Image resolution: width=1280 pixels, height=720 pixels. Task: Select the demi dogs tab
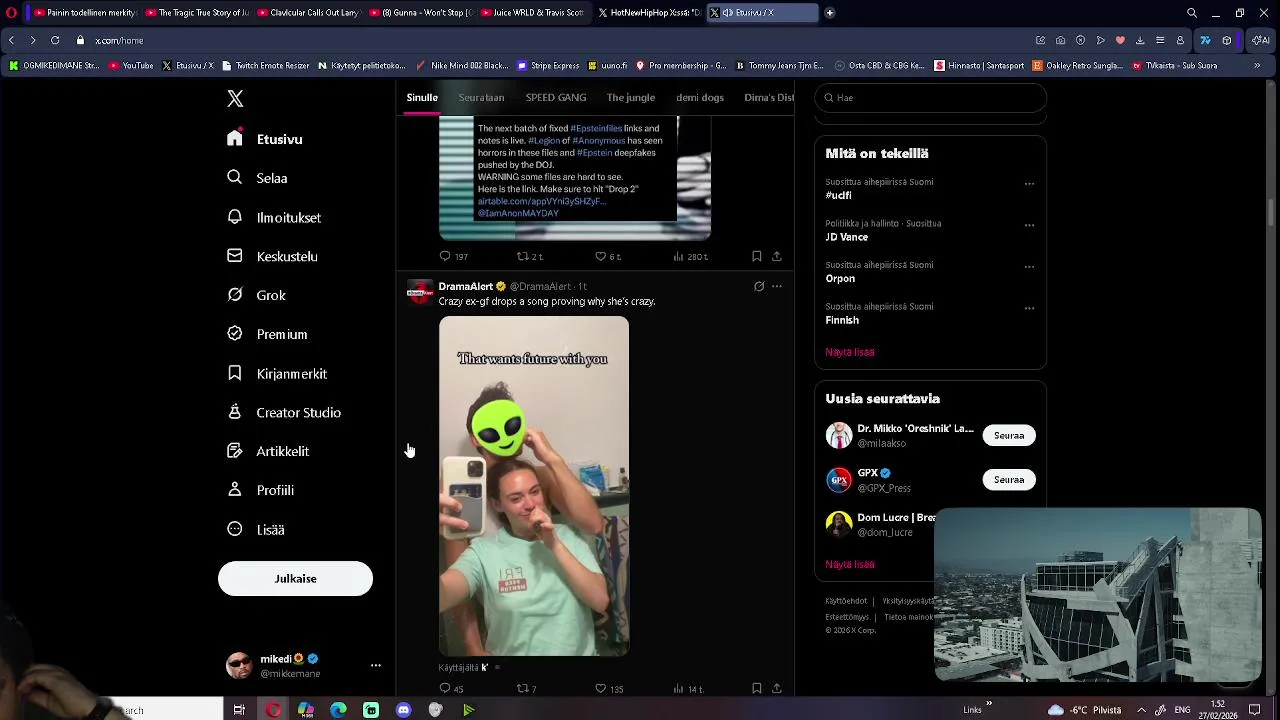[x=700, y=97]
